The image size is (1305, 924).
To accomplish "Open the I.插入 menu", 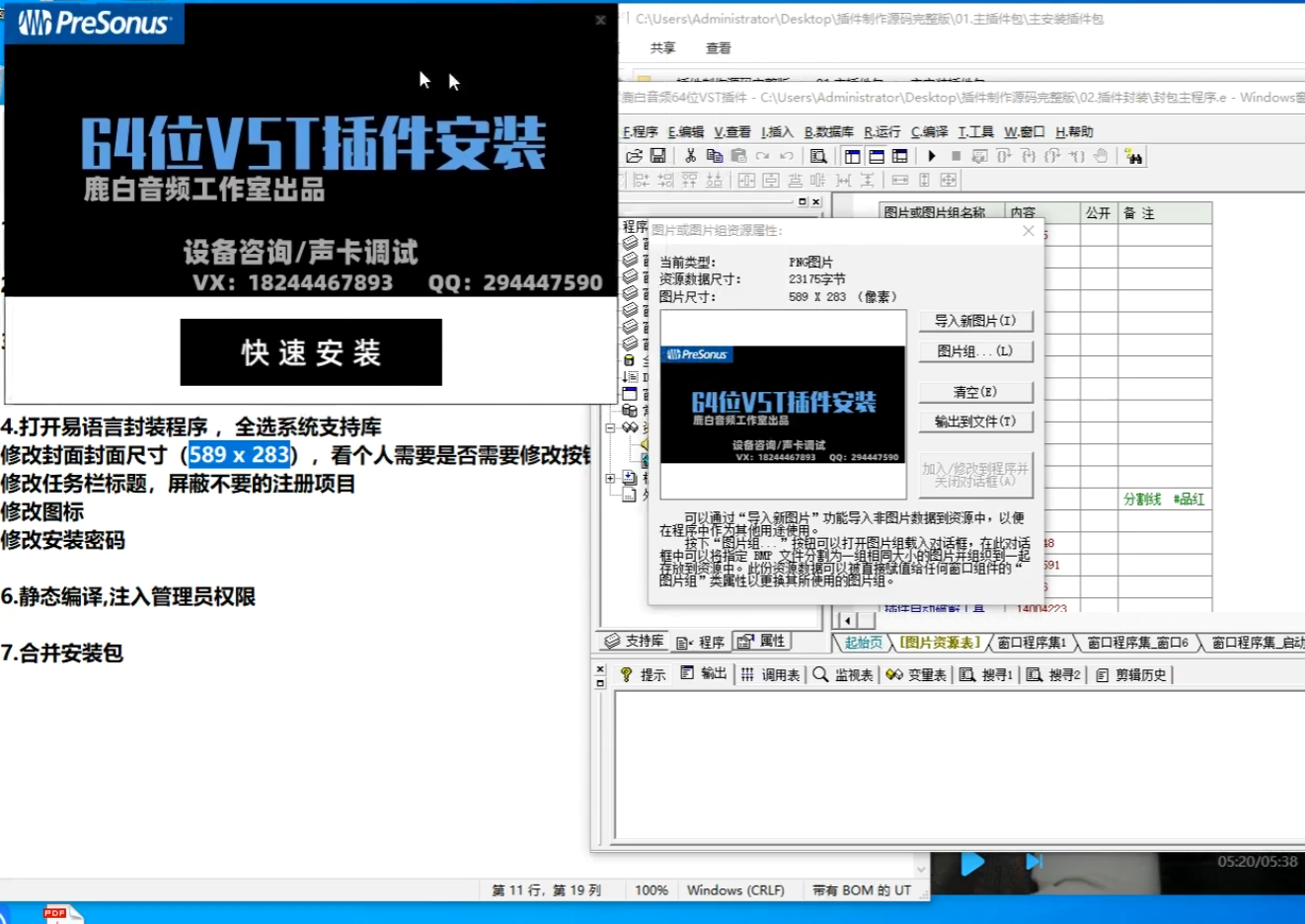I will pyautogui.click(x=777, y=132).
